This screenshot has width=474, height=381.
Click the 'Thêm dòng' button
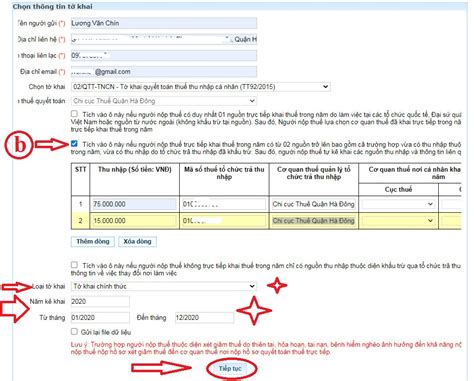(x=93, y=241)
